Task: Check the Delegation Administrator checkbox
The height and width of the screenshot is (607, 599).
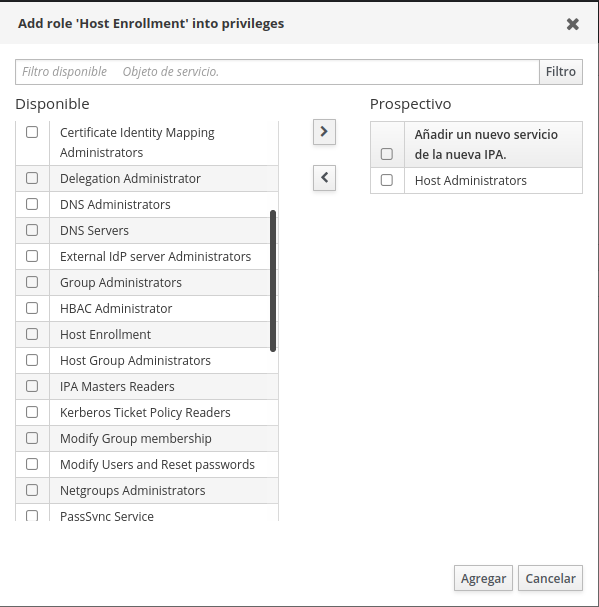Action: click(x=32, y=178)
